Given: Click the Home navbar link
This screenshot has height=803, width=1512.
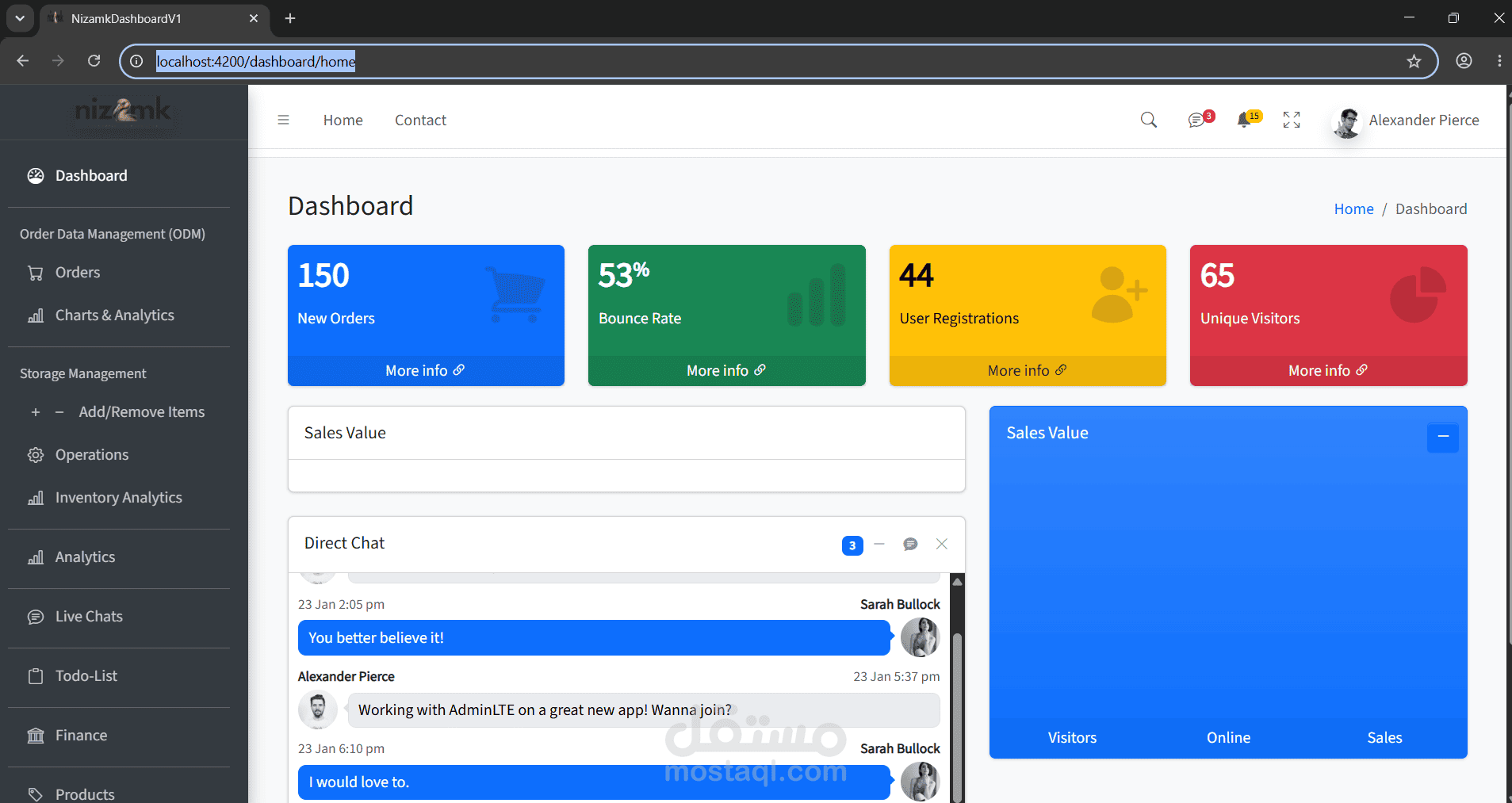Looking at the screenshot, I should (343, 120).
